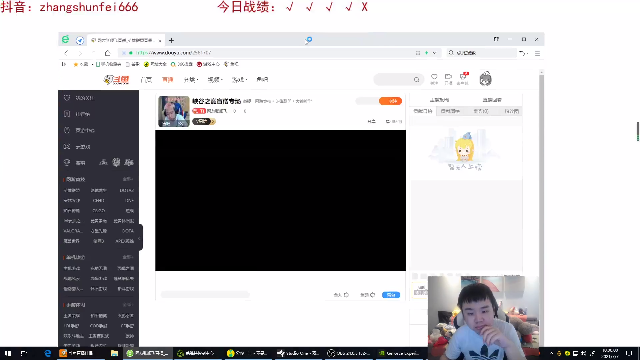Collapse the dark sidebar with its edge handle
Screen dimensions: 640x360
point(140,237)
